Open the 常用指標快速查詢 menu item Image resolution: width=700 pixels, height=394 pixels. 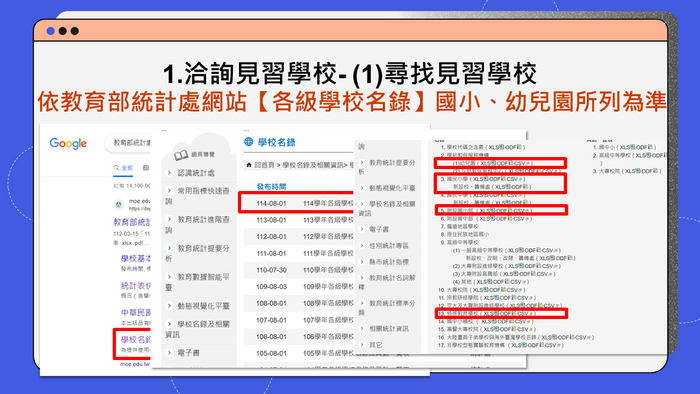[x=198, y=196]
